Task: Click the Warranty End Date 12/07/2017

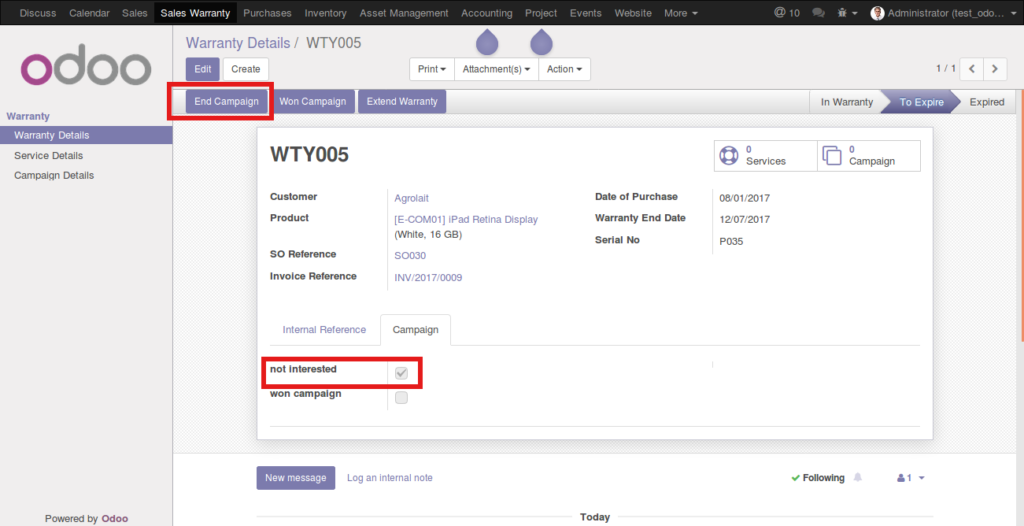Action: point(744,220)
